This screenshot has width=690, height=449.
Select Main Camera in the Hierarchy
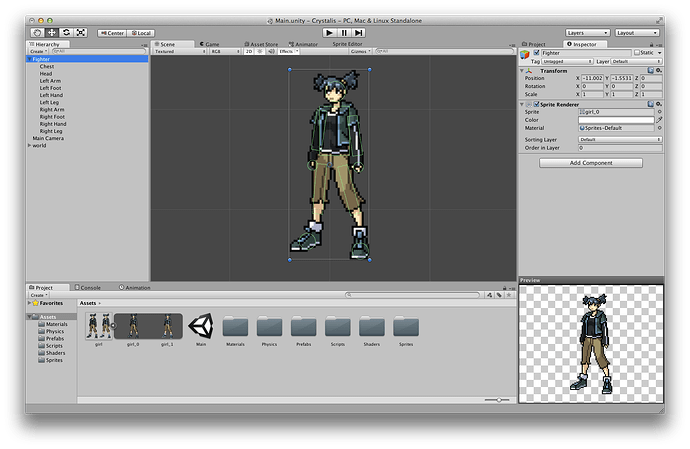pos(47,138)
